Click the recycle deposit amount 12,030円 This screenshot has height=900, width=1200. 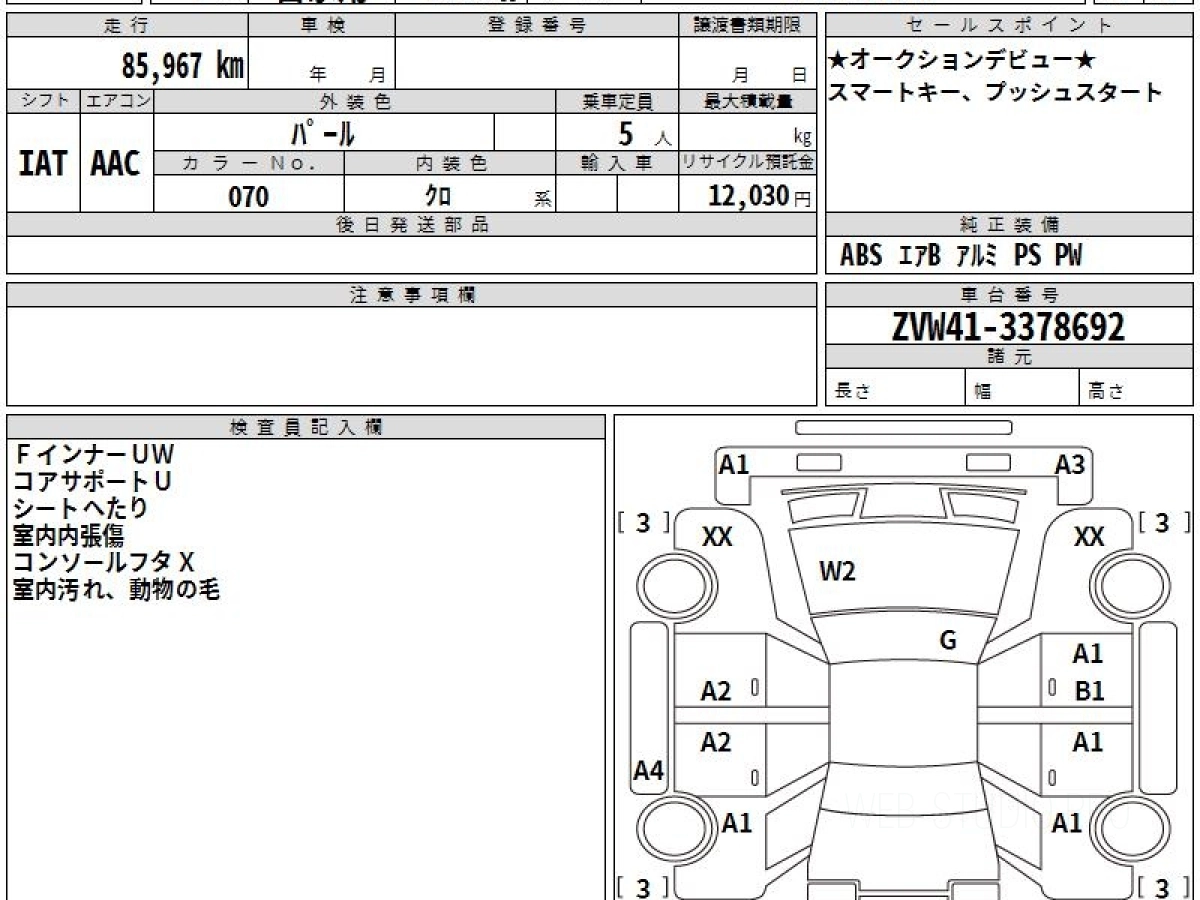pos(760,196)
